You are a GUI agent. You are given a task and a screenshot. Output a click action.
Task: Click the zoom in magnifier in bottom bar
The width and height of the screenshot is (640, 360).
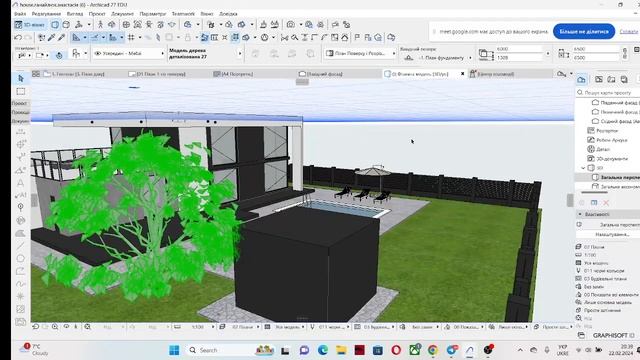55,327
